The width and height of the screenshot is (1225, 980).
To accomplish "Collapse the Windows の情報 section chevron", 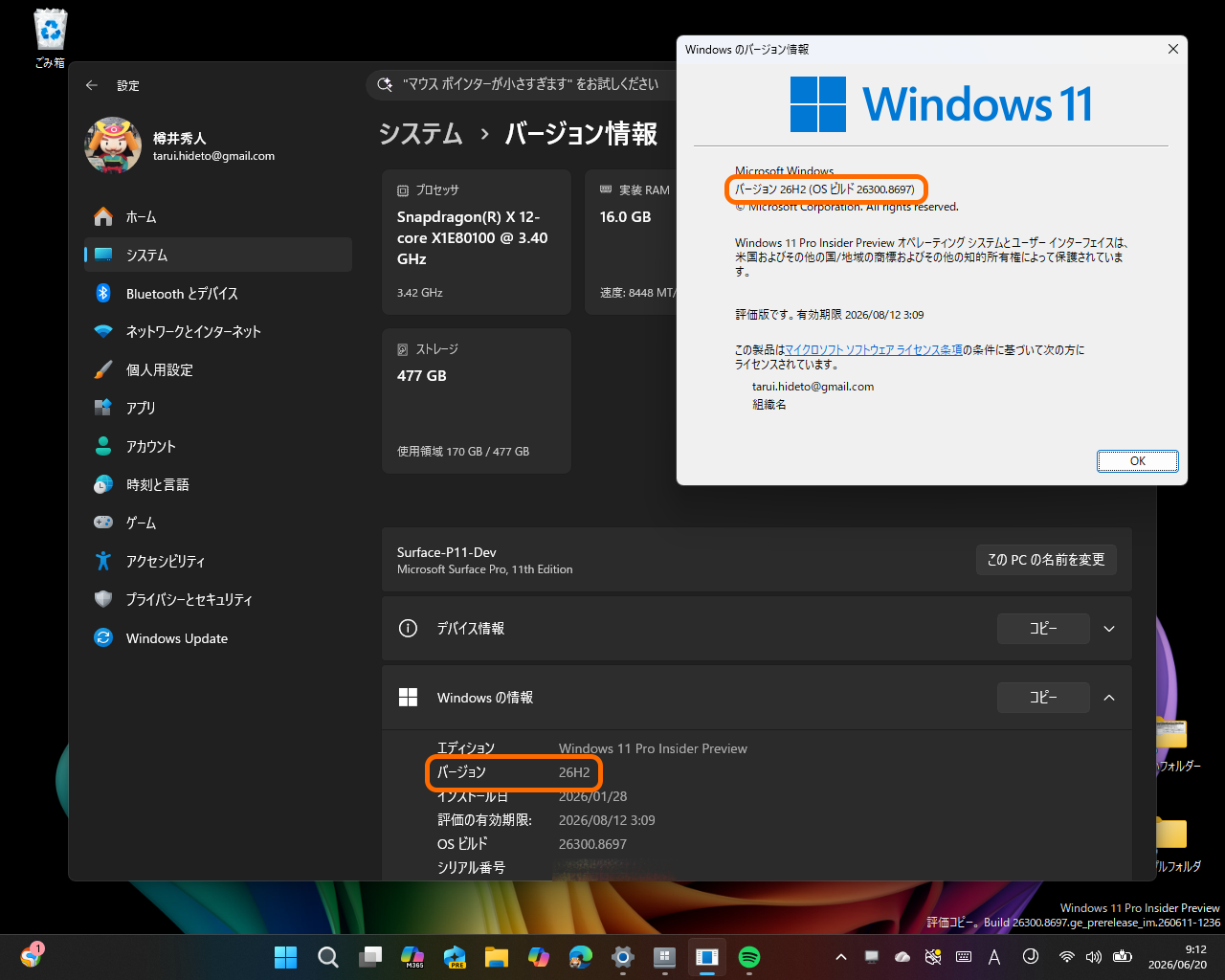I will pos(1109,698).
